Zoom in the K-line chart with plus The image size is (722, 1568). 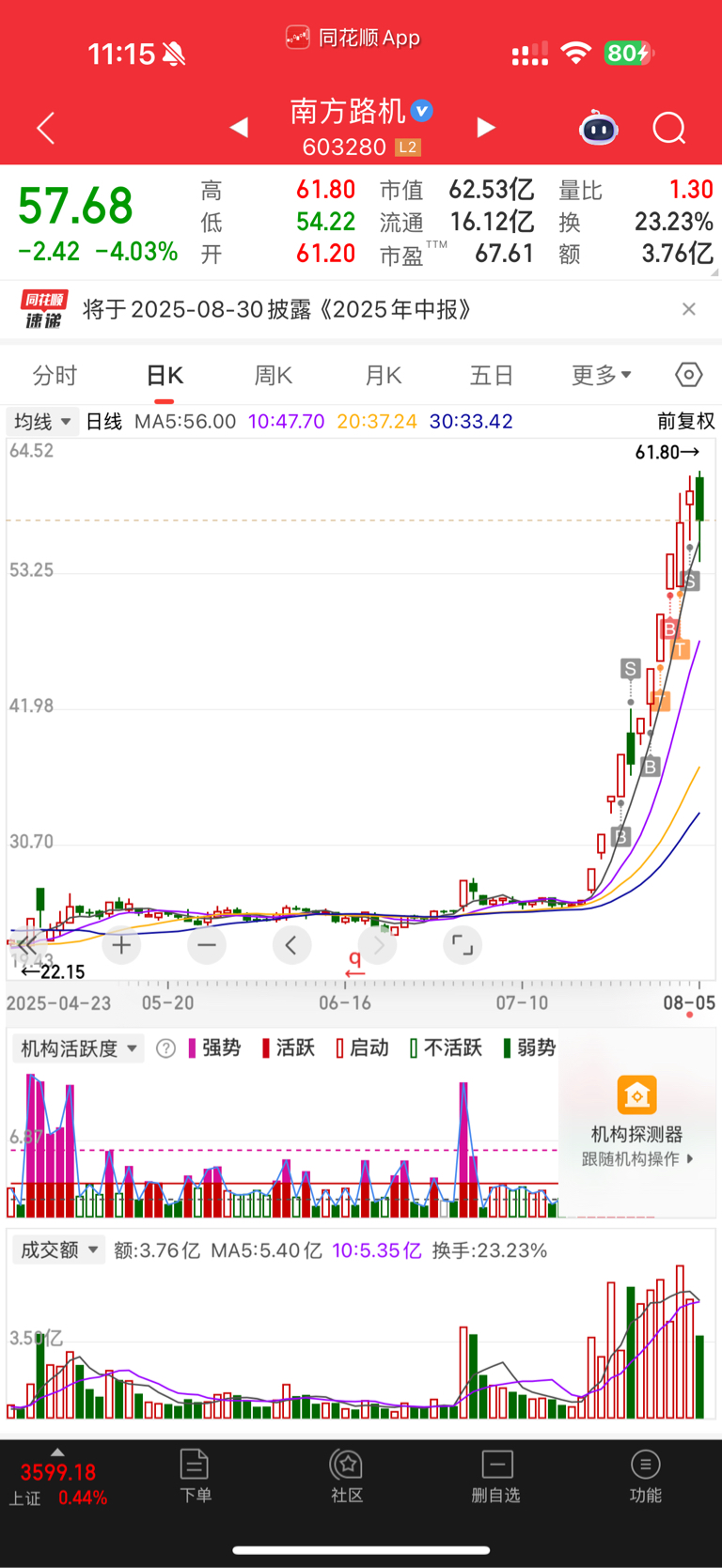pyautogui.click(x=121, y=945)
